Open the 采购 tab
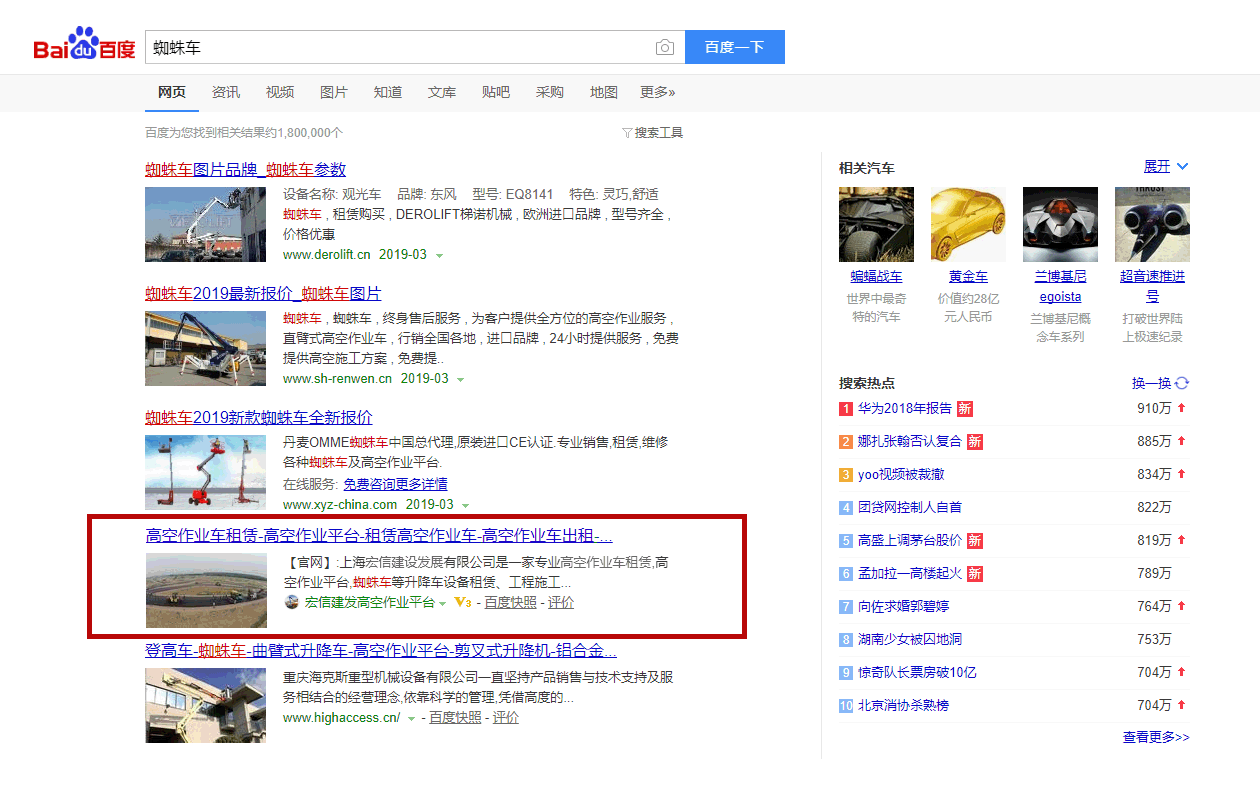Screen dimensions: 1260x804 tap(550, 92)
